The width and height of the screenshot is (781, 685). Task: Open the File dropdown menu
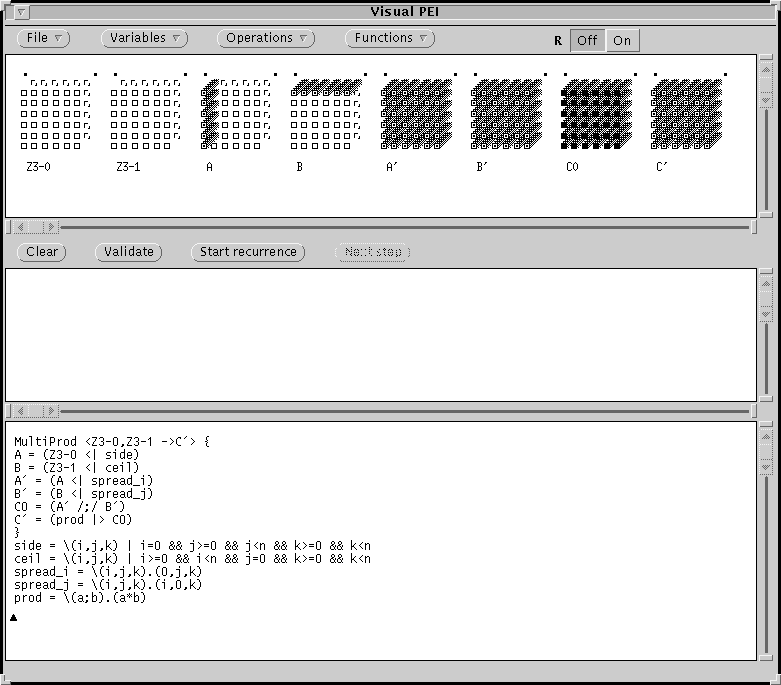44,38
